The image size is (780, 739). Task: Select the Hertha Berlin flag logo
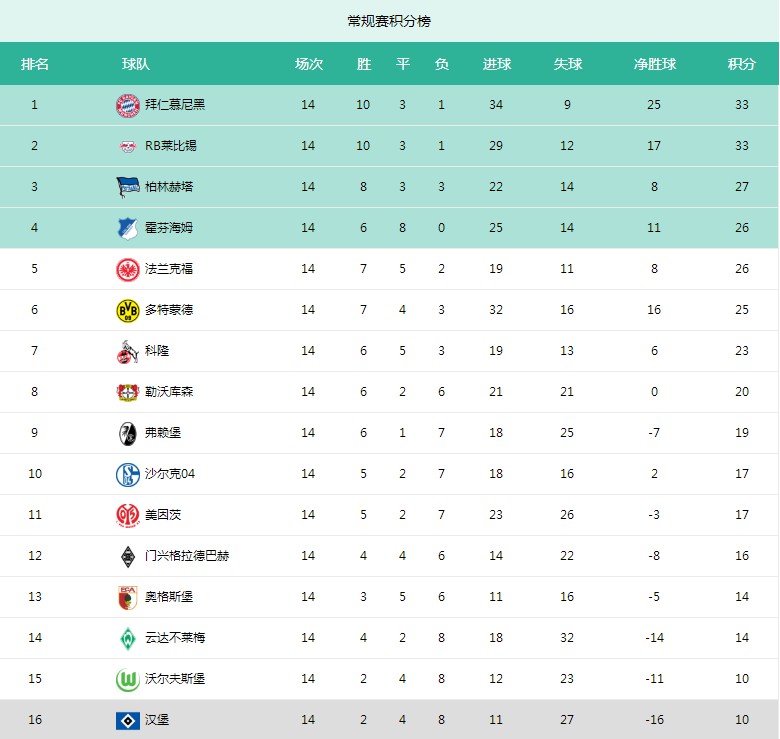click(x=128, y=187)
